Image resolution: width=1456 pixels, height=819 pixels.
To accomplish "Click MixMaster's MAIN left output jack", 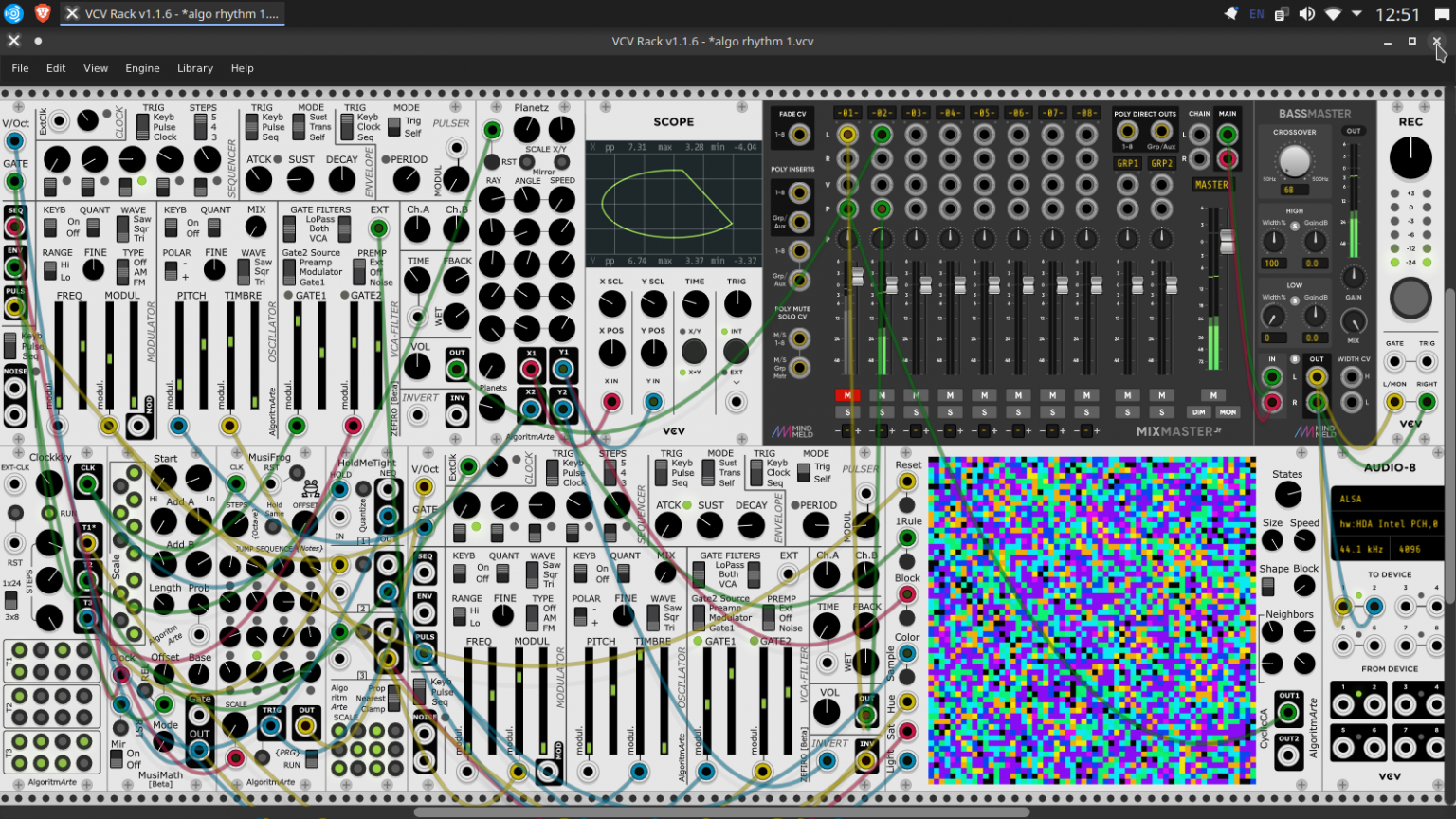I will point(1228,135).
